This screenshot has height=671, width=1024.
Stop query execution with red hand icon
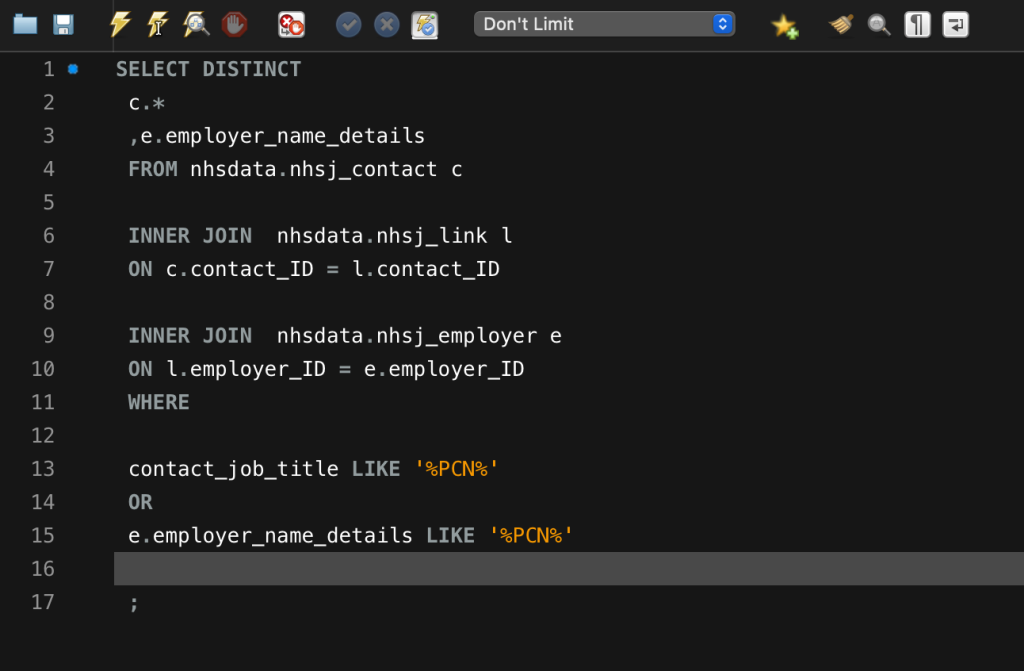click(234, 25)
